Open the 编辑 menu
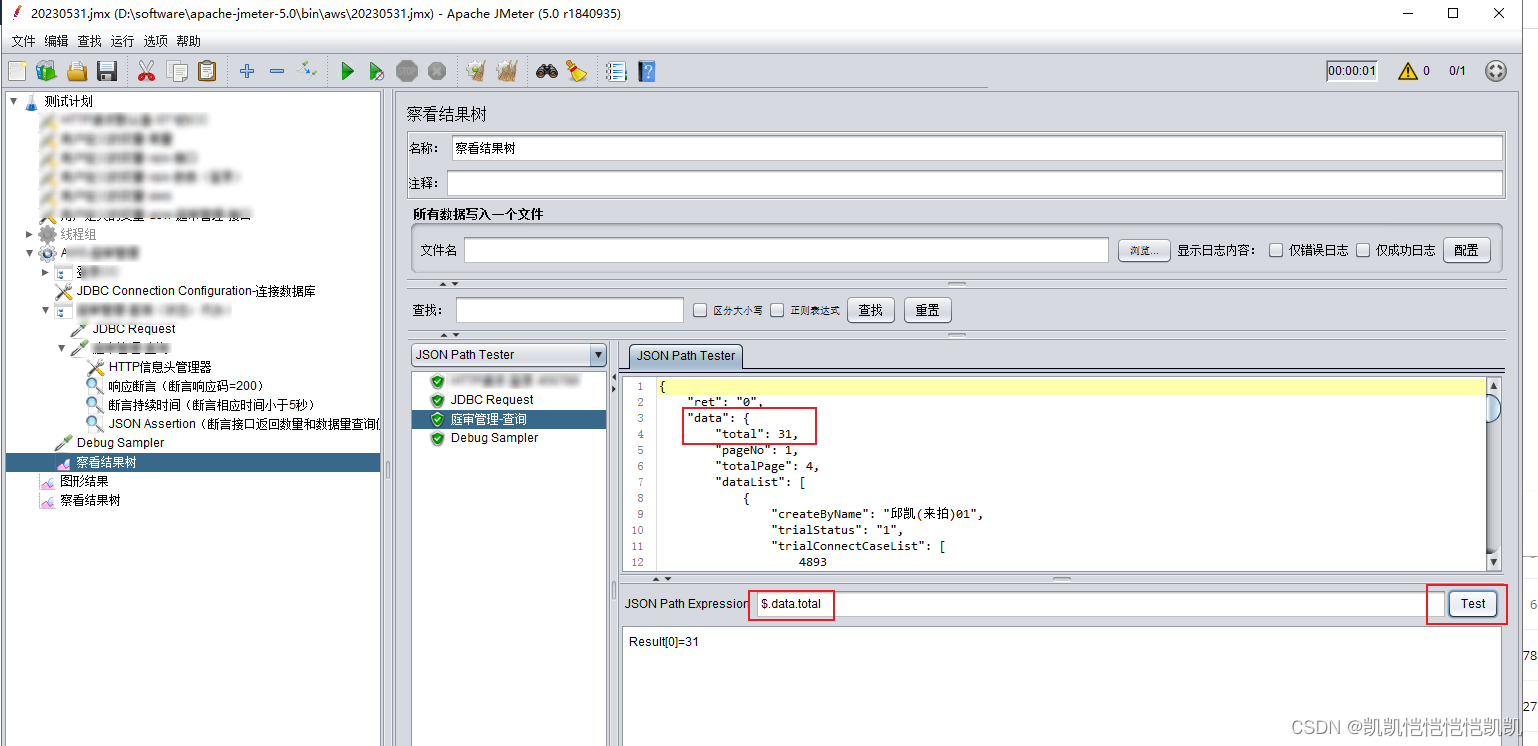Viewport: 1538px width, 746px height. pos(56,41)
